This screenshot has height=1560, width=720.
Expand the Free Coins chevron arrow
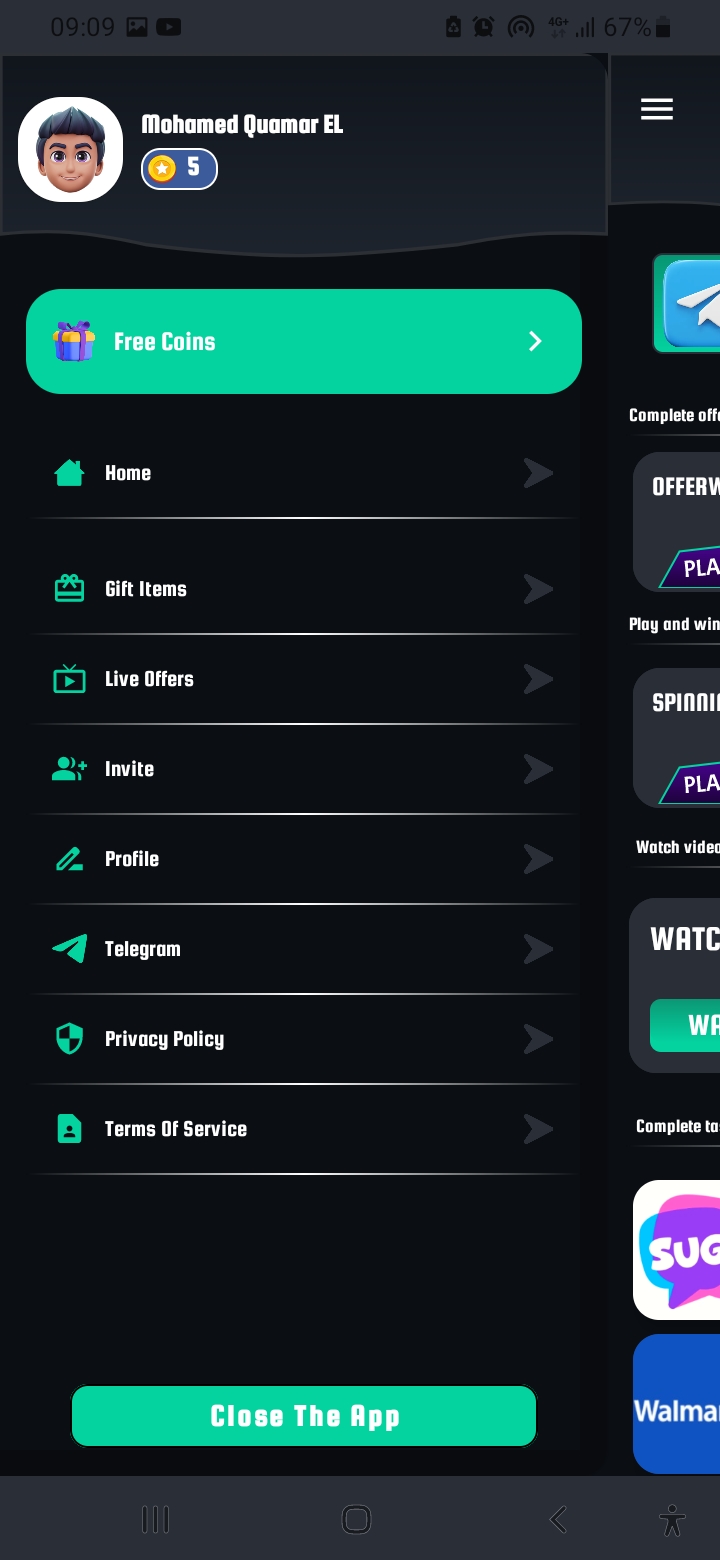click(x=535, y=341)
